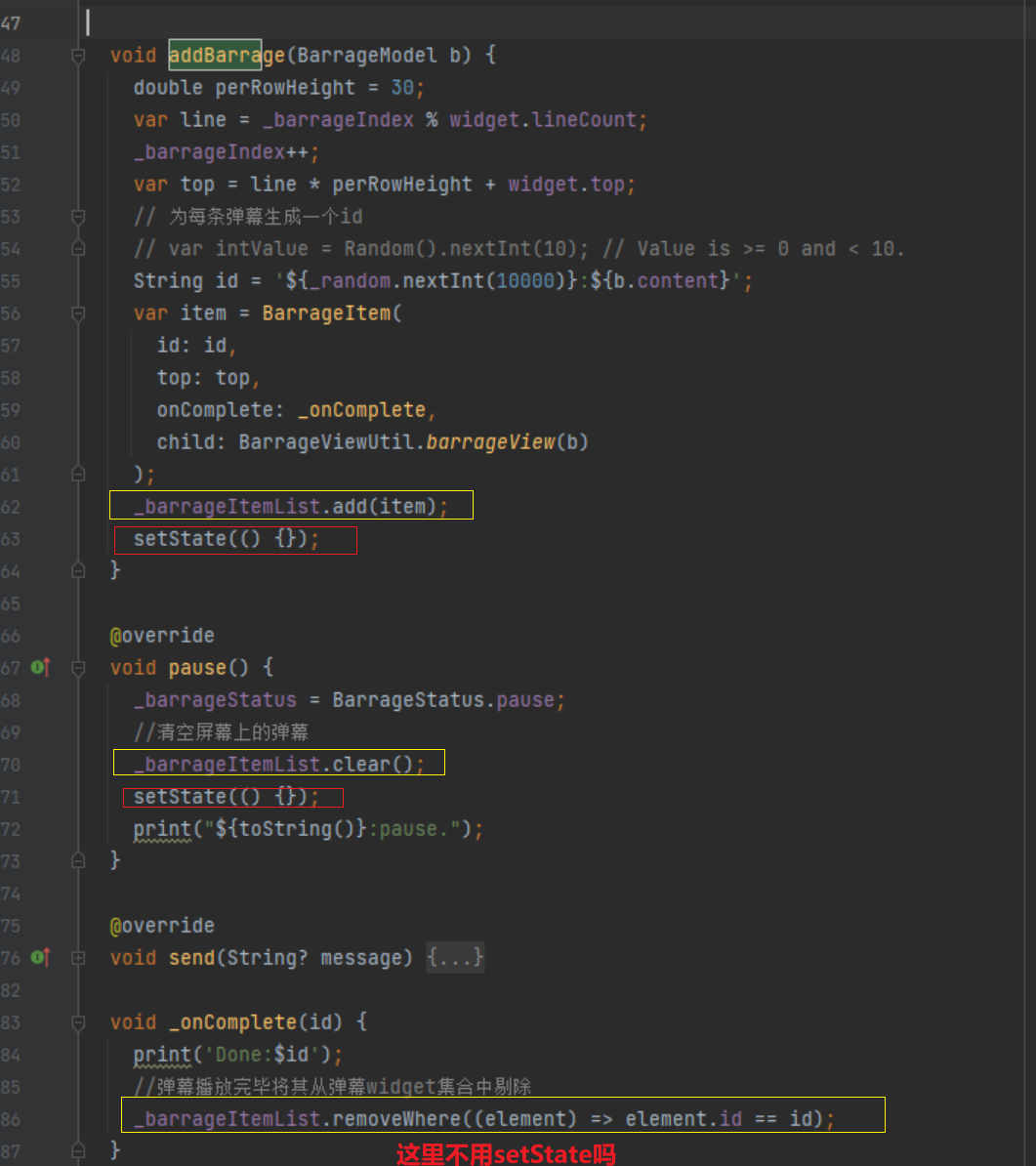This screenshot has width=1036, height=1166.
Task: Click _barrageItemList.clear() statement
Action: [x=279, y=765]
